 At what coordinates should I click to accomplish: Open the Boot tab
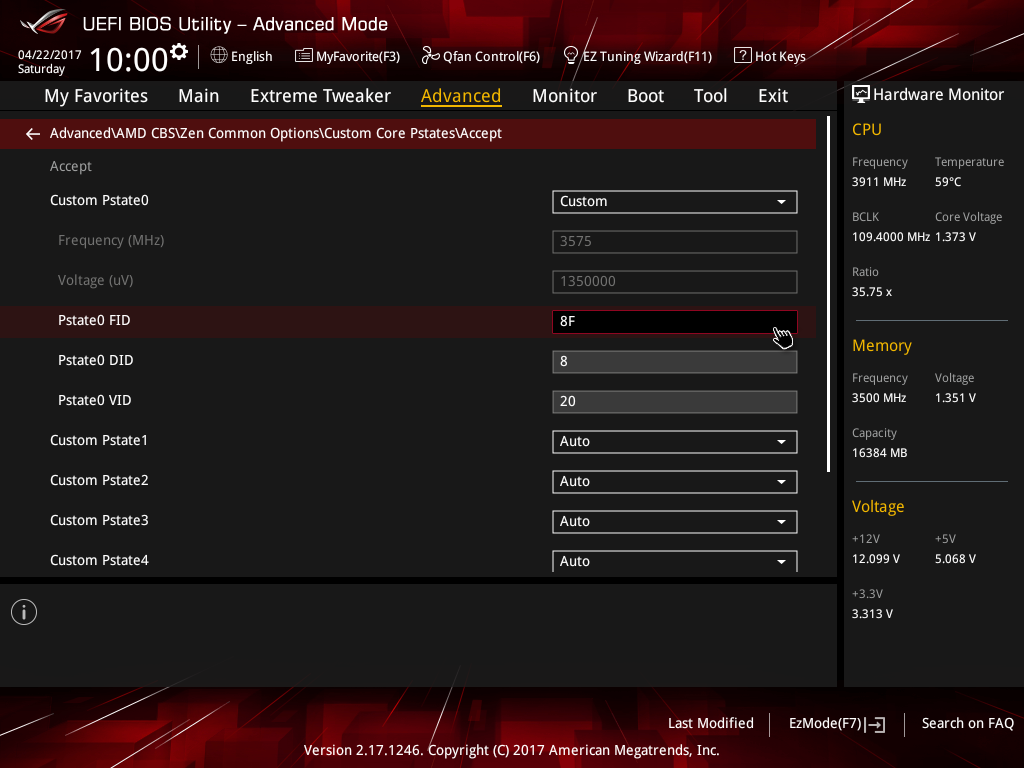645,96
